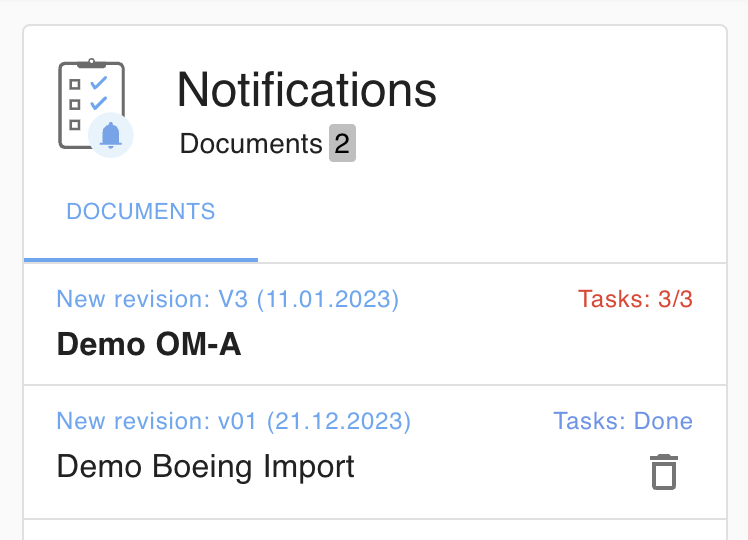Click the Tasks: Done status label
The width and height of the screenshot is (748, 540).
(623, 421)
